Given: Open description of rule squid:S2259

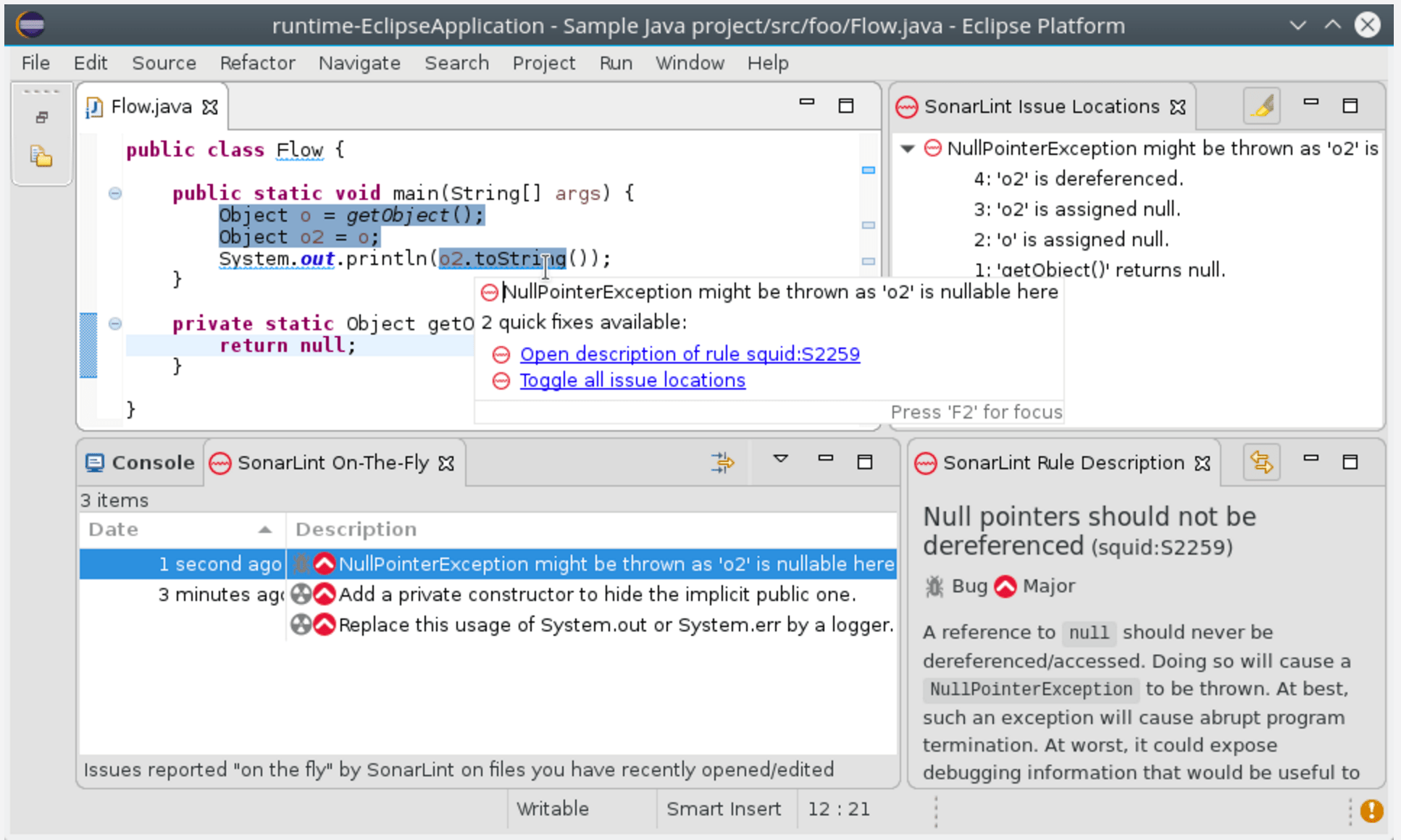Looking at the screenshot, I should tap(689, 354).
